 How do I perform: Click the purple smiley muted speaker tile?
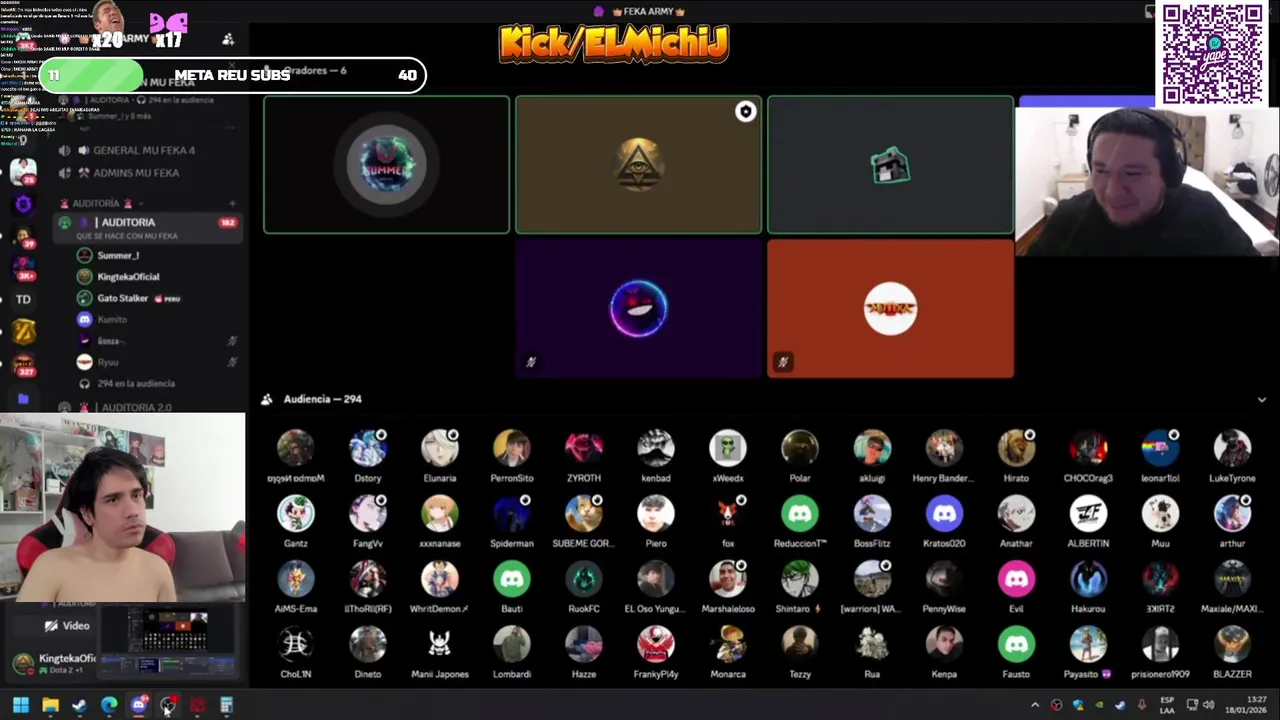[638, 308]
